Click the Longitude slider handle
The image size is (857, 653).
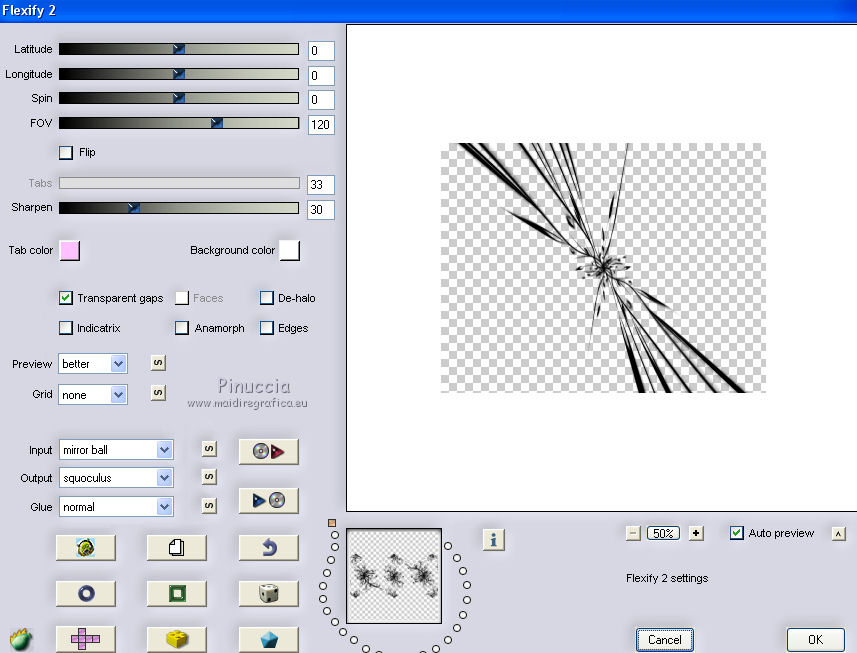(x=179, y=74)
